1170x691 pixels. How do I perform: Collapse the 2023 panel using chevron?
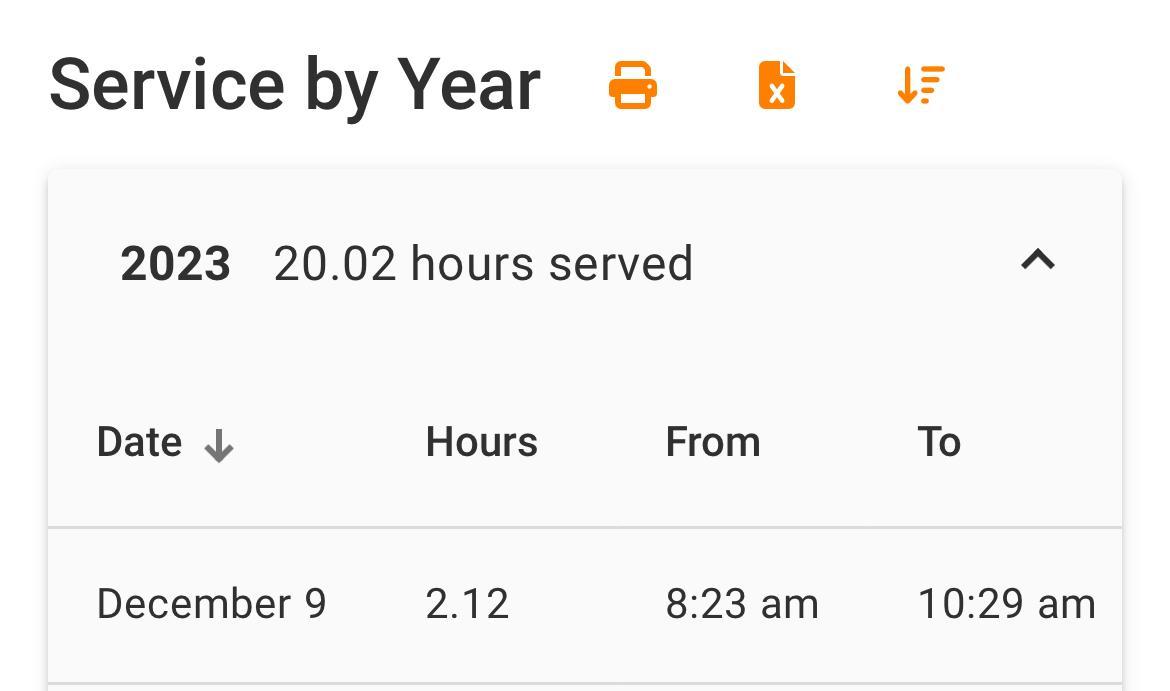tap(1038, 261)
